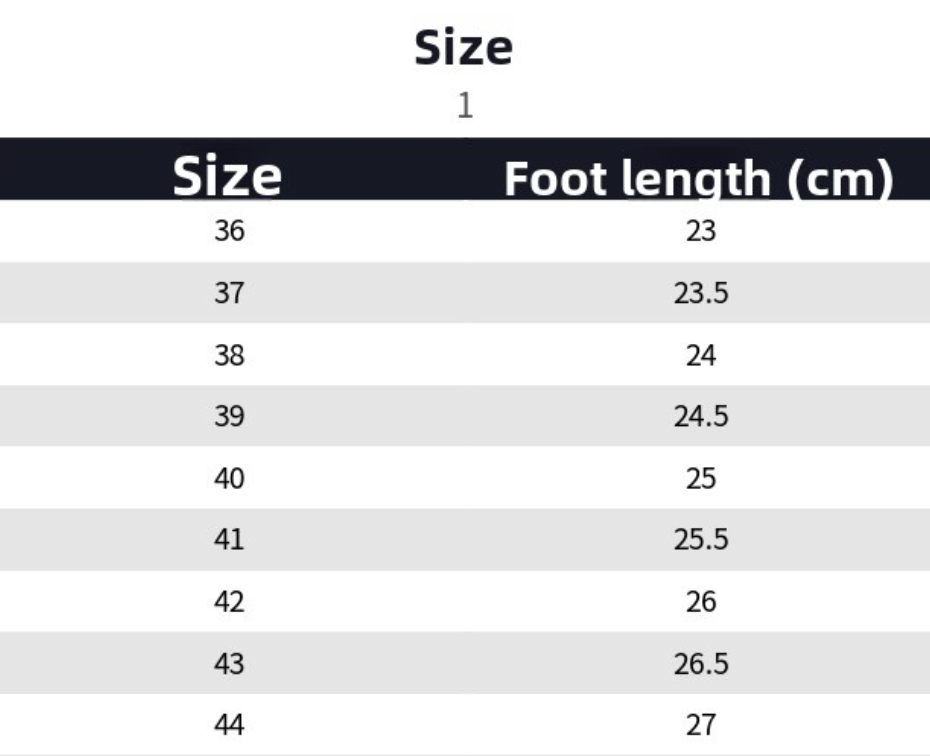Click the "Size" column header
This screenshot has width=930, height=756.
[x=228, y=177]
